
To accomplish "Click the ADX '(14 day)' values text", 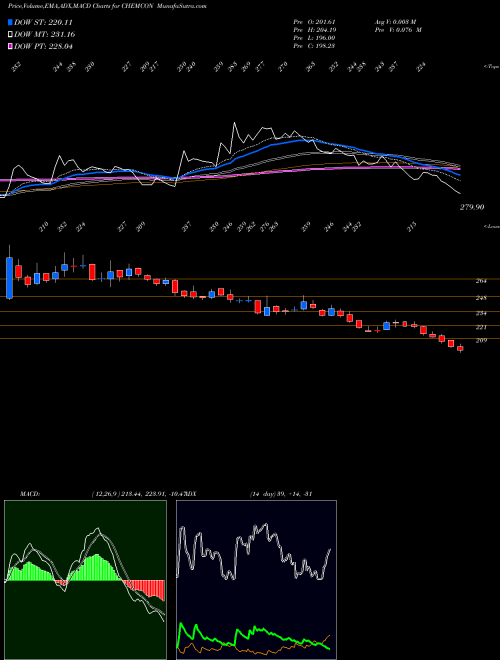I will [x=280, y=493].
